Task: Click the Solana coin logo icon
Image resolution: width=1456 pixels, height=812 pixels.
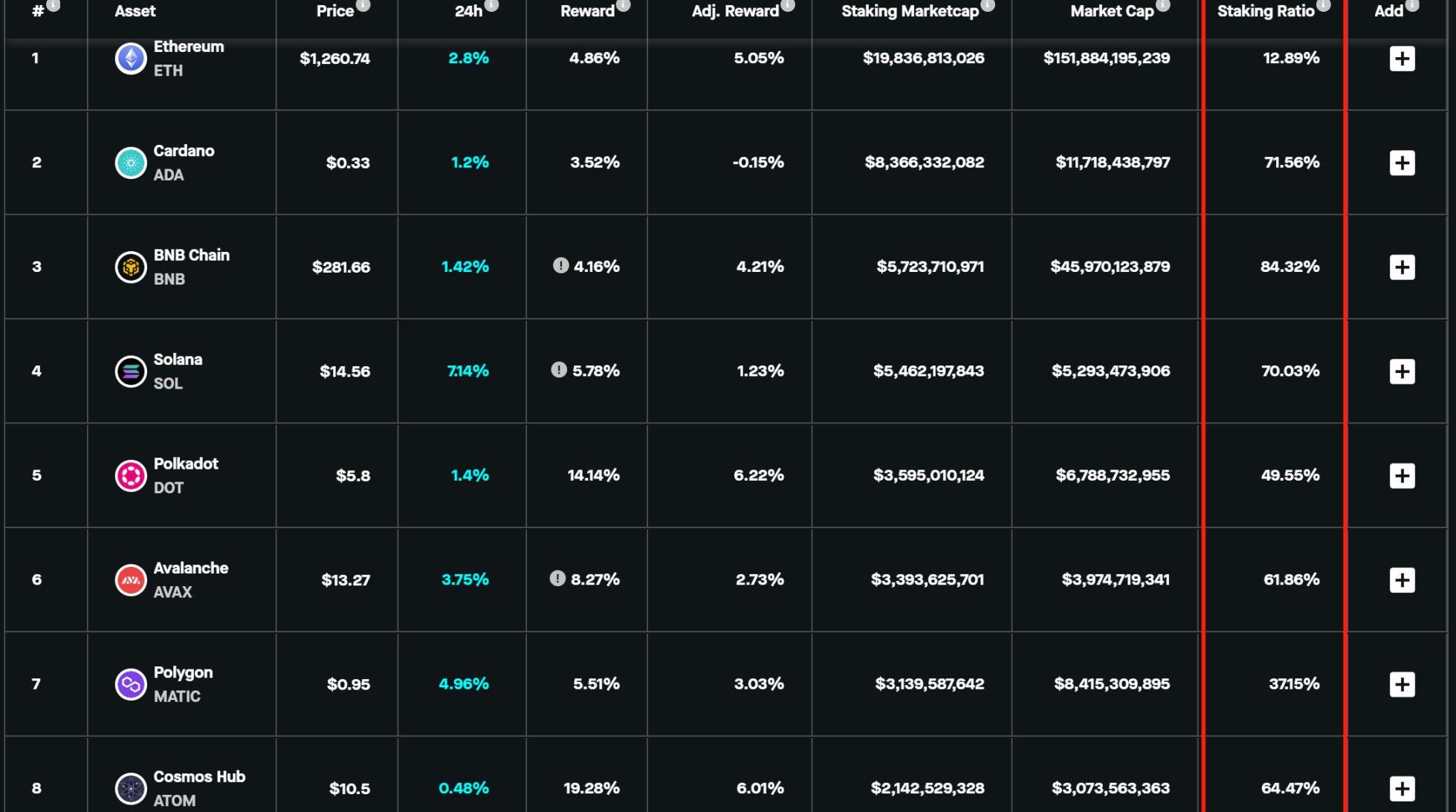Action: pyautogui.click(x=131, y=371)
